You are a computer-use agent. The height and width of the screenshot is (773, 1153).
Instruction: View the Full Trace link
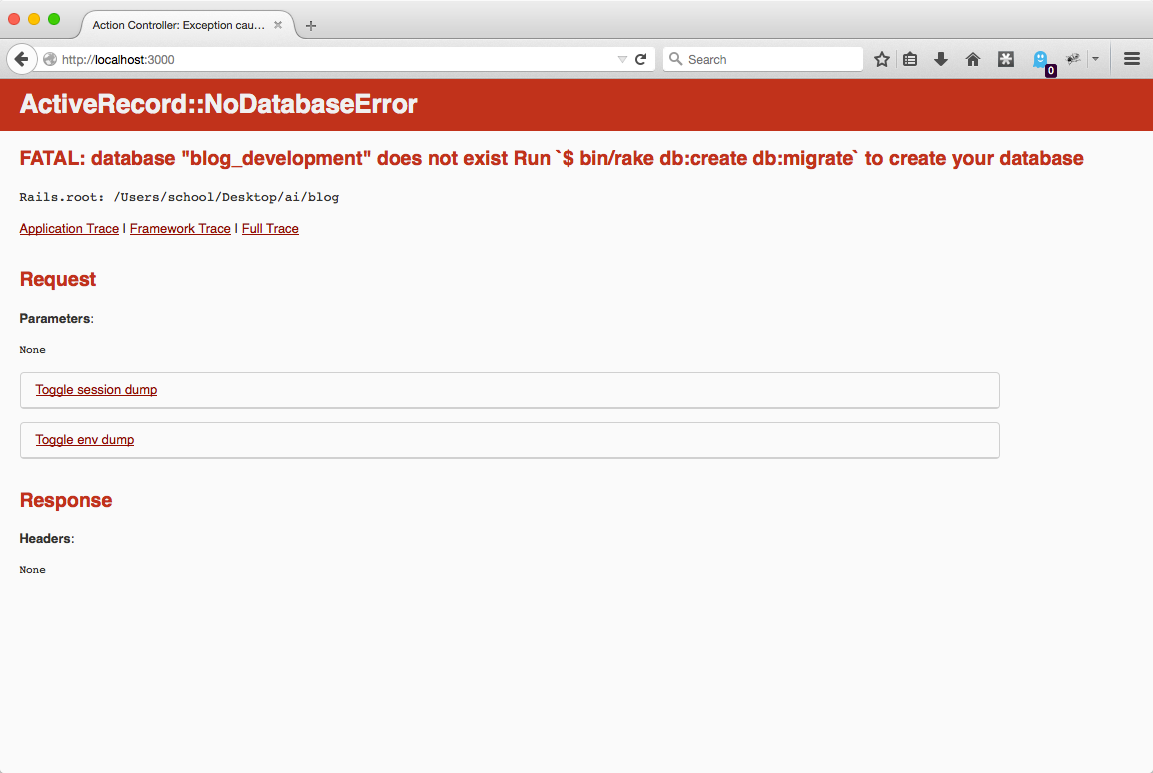[270, 228]
